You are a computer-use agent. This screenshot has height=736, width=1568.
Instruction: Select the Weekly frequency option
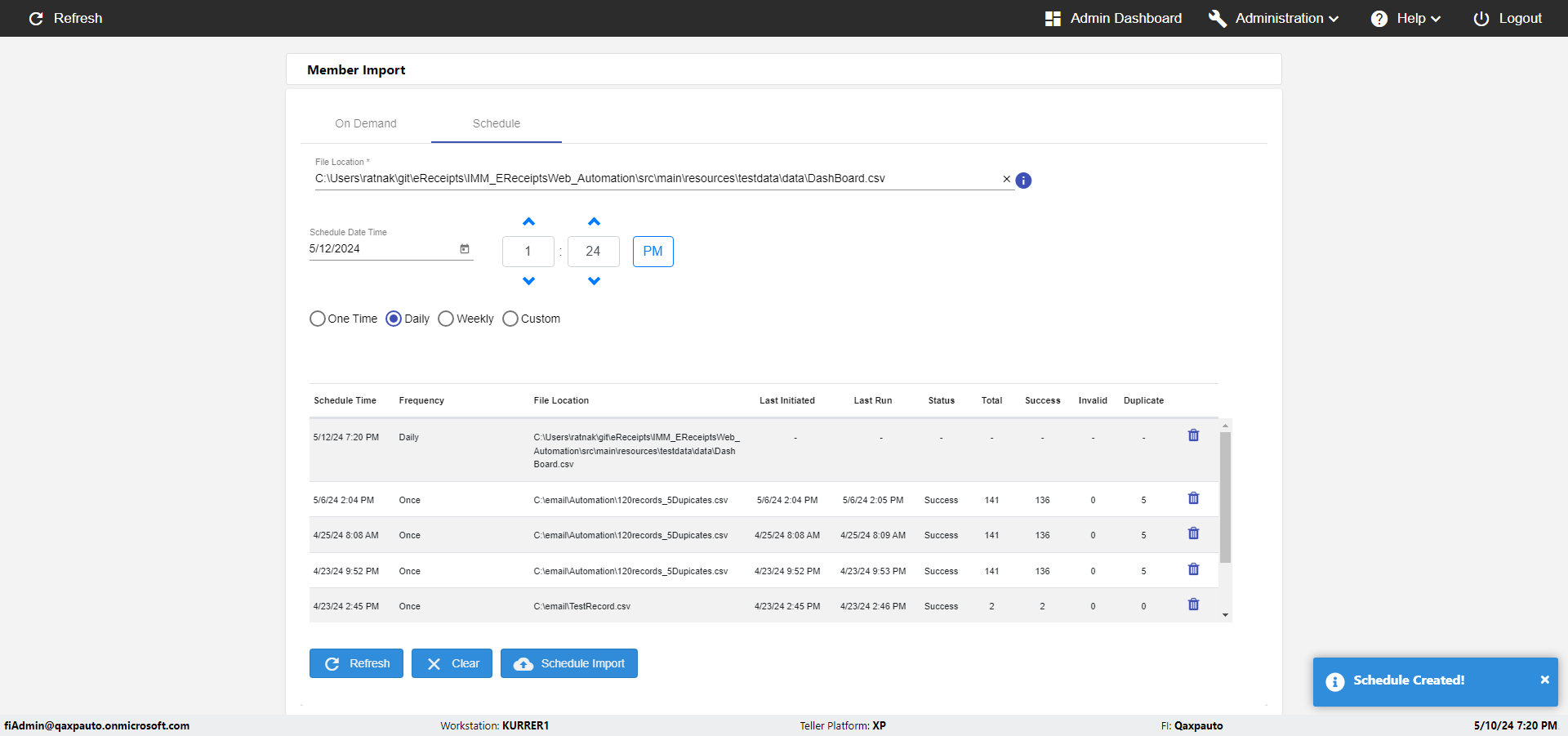click(446, 319)
